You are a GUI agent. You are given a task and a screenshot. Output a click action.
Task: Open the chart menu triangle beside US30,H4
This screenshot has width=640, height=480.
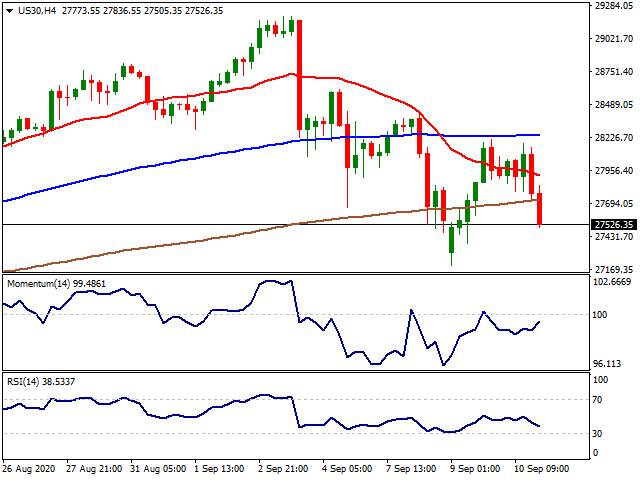[10, 11]
